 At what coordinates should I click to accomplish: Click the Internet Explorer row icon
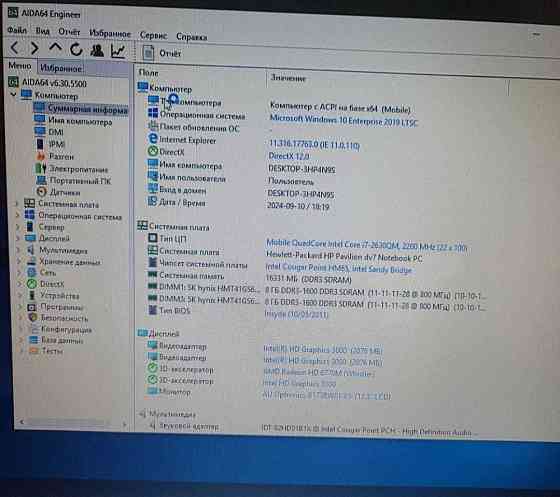pyautogui.click(x=153, y=139)
